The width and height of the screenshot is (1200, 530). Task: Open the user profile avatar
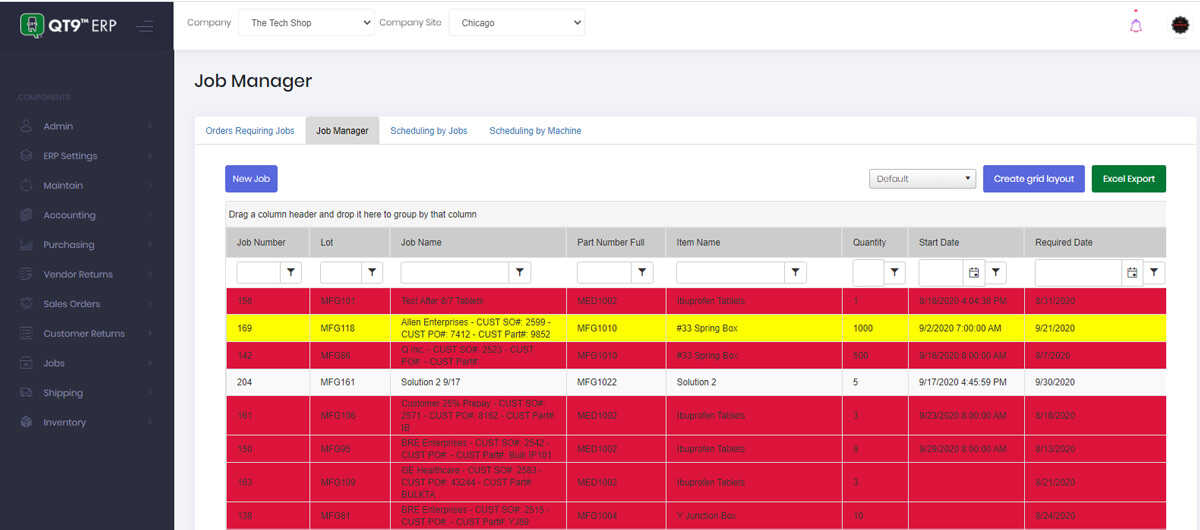pos(1180,25)
